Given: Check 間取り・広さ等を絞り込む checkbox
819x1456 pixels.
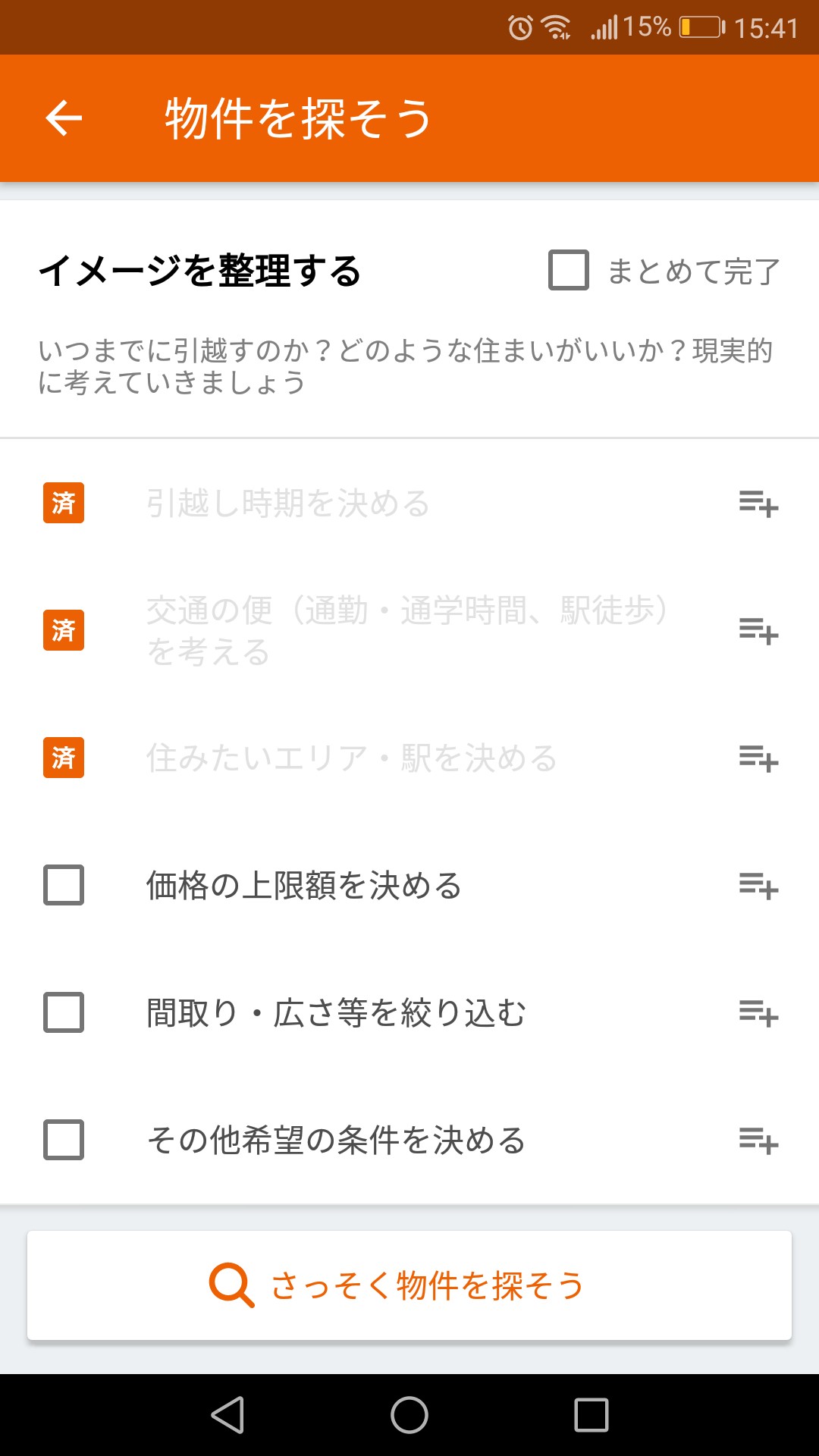Looking at the screenshot, I should 64,1012.
